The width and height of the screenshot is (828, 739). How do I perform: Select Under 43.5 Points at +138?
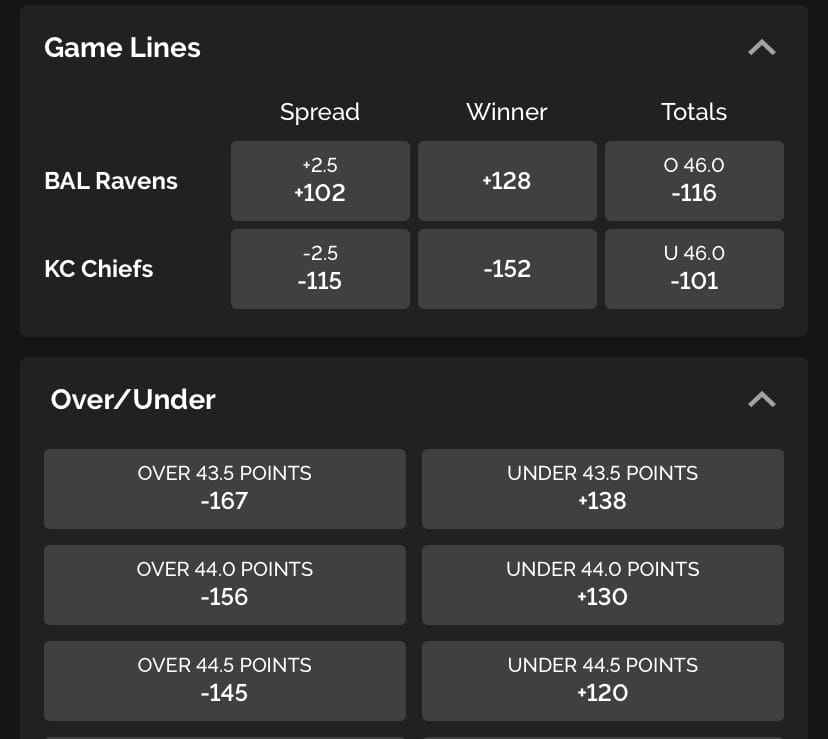(603, 489)
